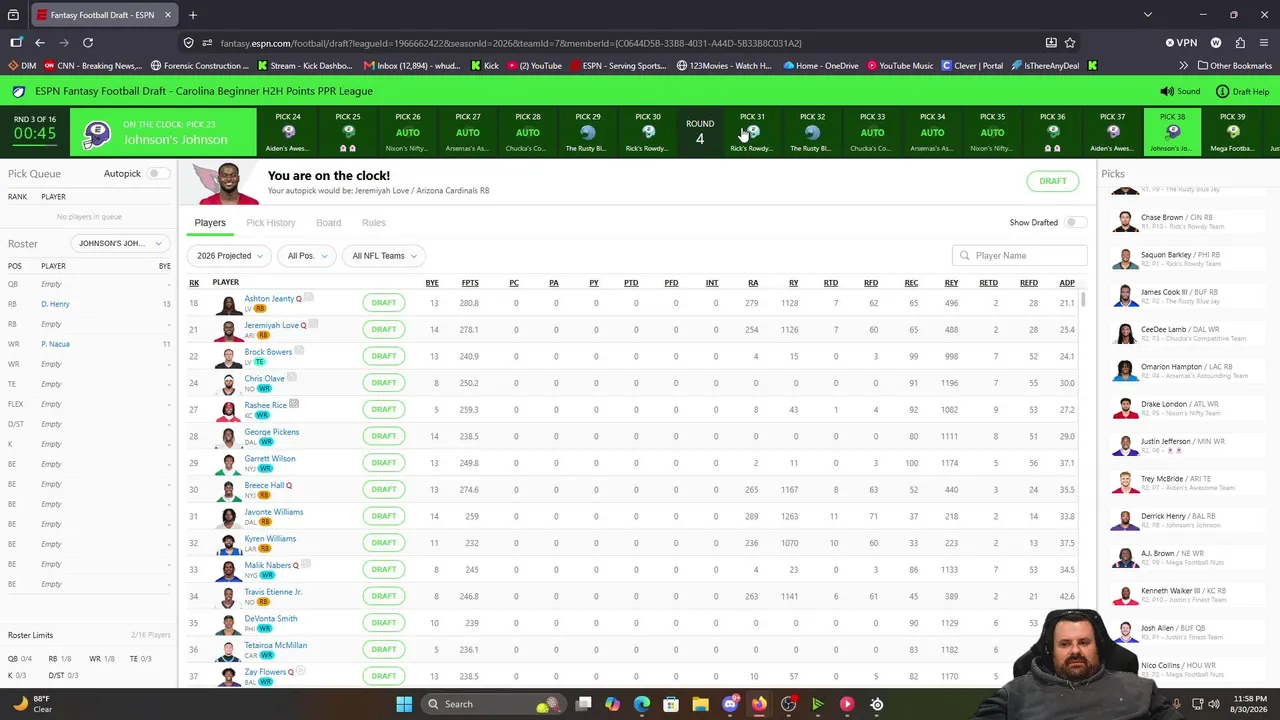The image size is (1280, 720).
Task: Open P. Nacua in the roster
Action: click(56, 344)
